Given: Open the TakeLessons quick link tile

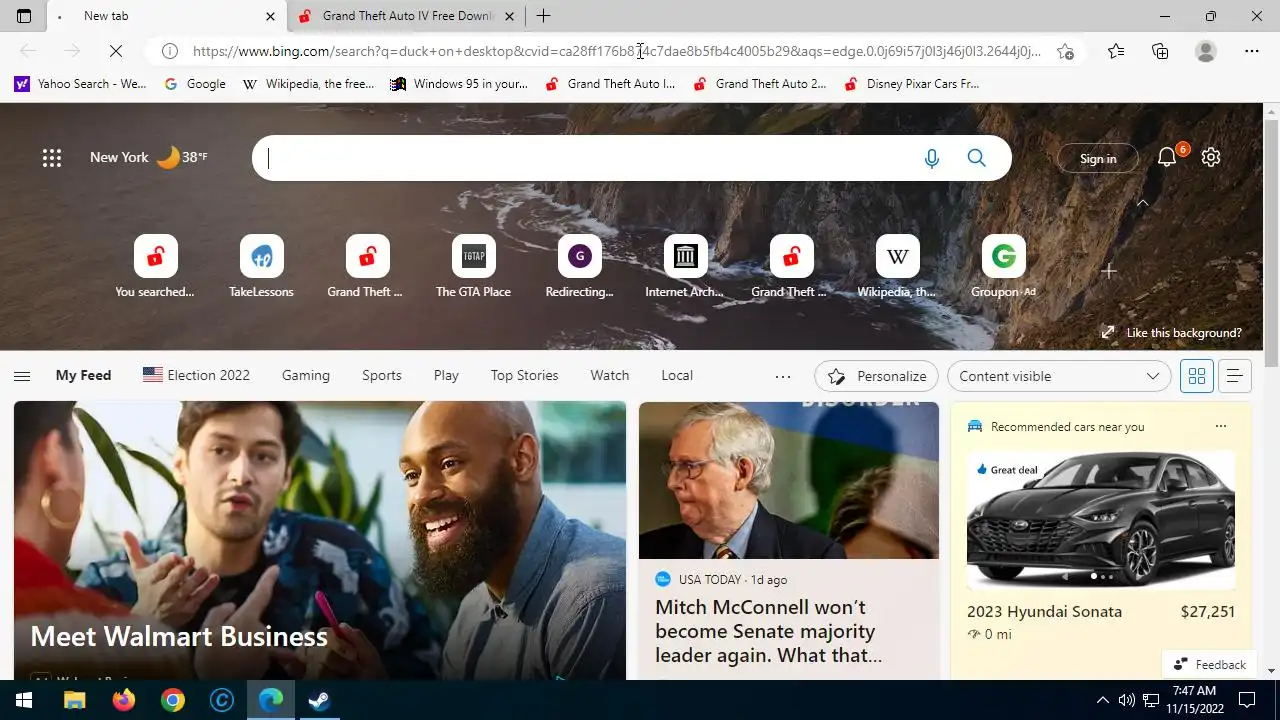Looking at the screenshot, I should click(261, 267).
